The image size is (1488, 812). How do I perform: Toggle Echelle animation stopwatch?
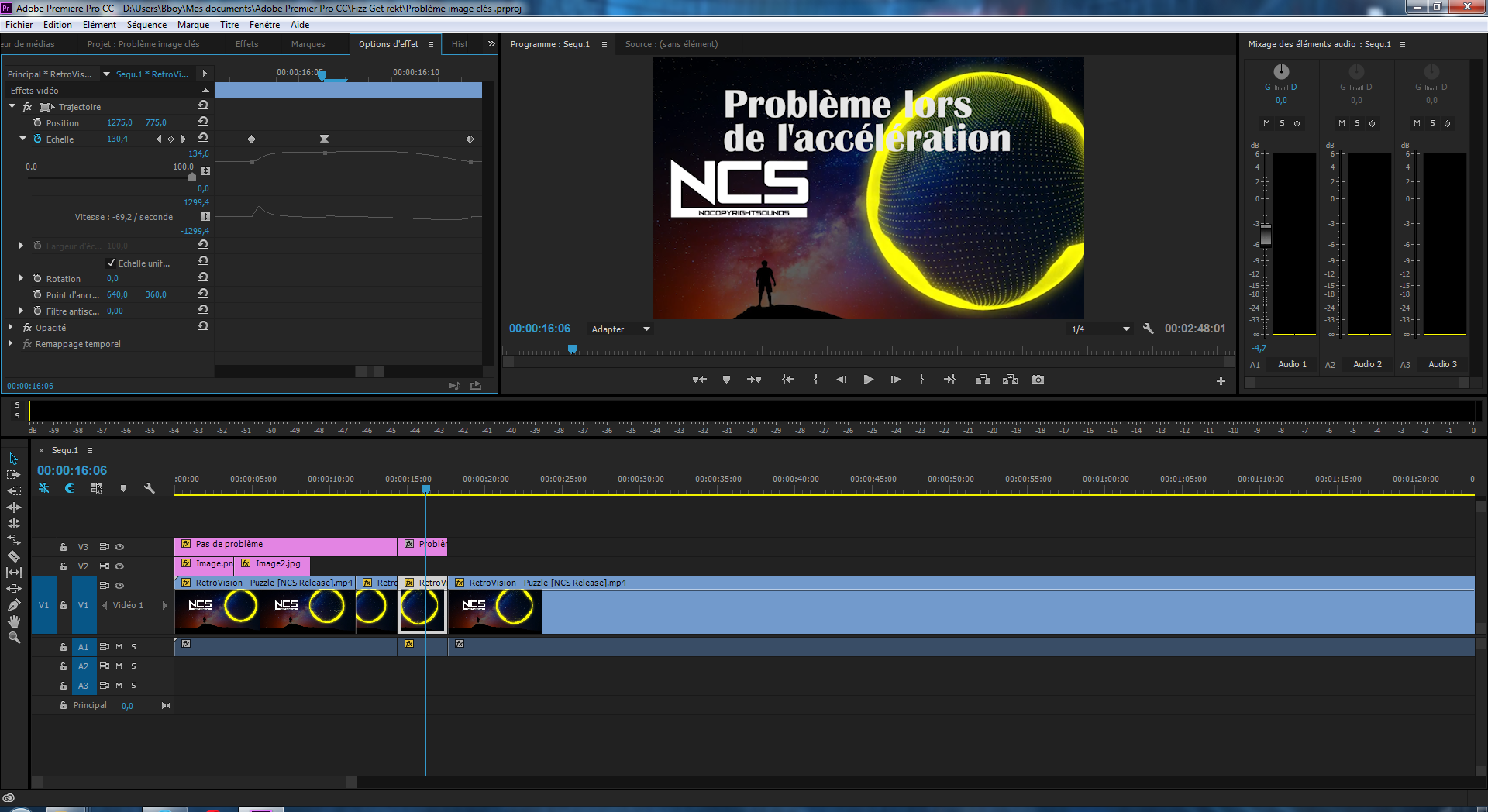(x=37, y=139)
